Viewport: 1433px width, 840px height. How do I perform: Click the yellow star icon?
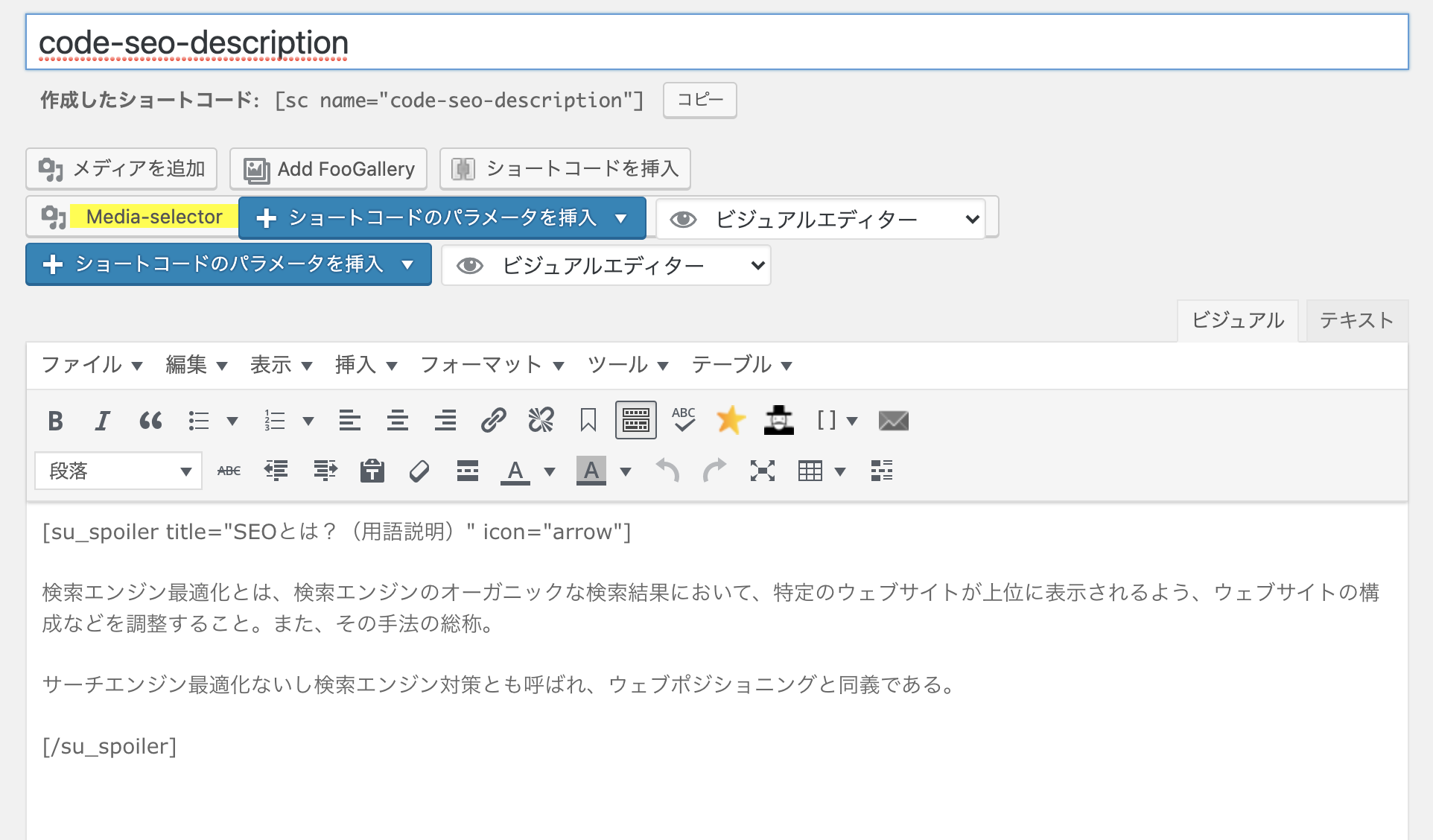731,421
